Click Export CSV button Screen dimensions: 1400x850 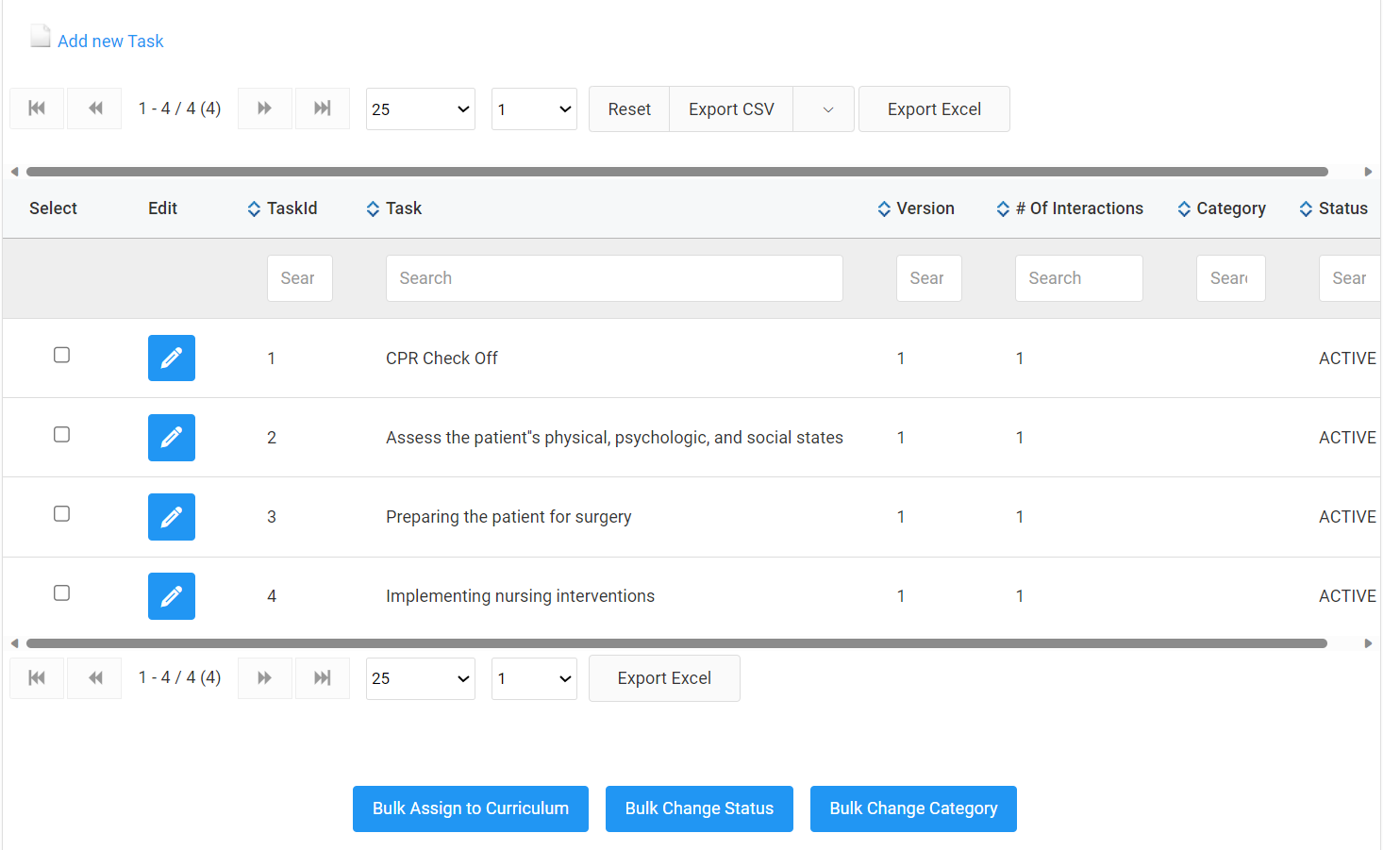click(731, 109)
